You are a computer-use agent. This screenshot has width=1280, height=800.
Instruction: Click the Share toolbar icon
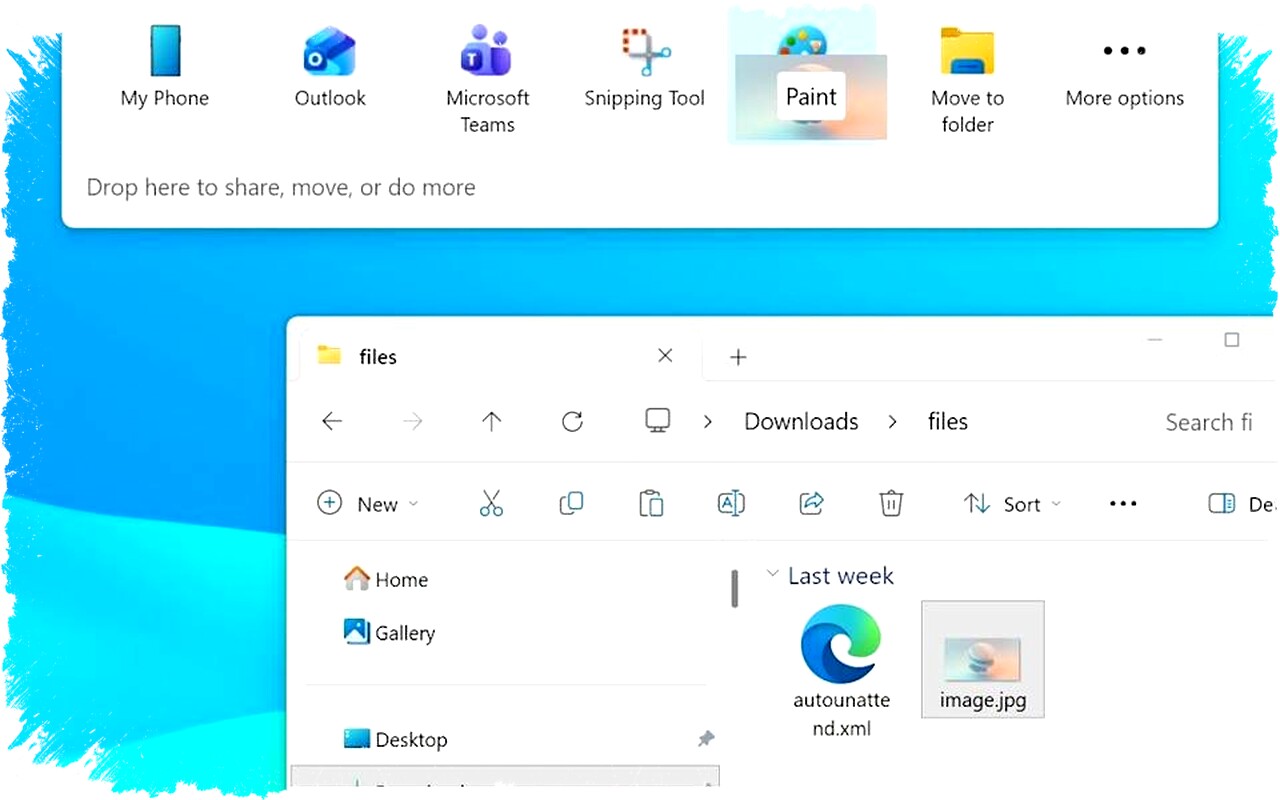(x=811, y=503)
